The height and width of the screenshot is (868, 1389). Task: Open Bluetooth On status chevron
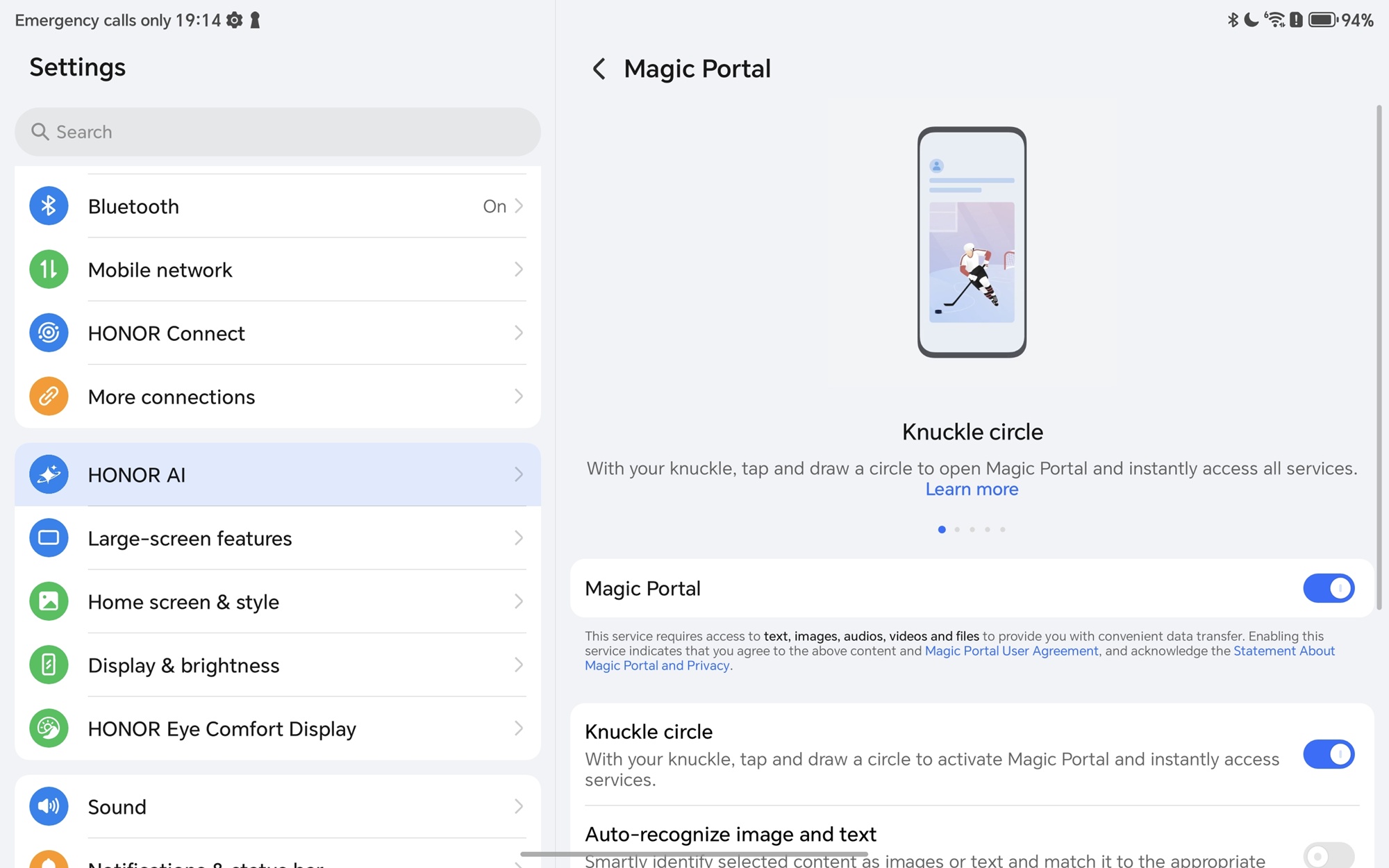click(518, 206)
